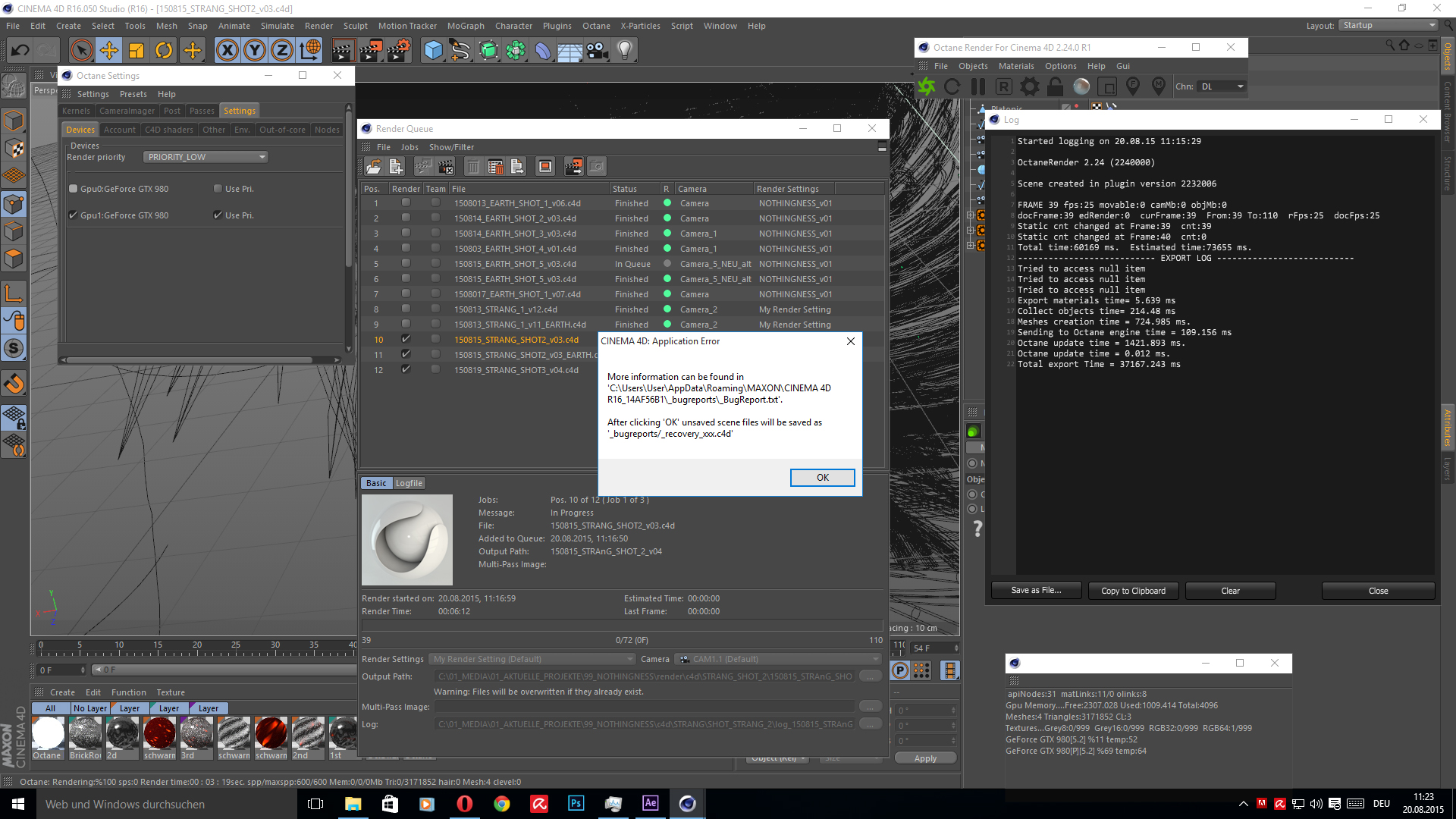Select the red schwarn material swatch
Image resolution: width=1456 pixels, height=819 pixels.
point(159,734)
